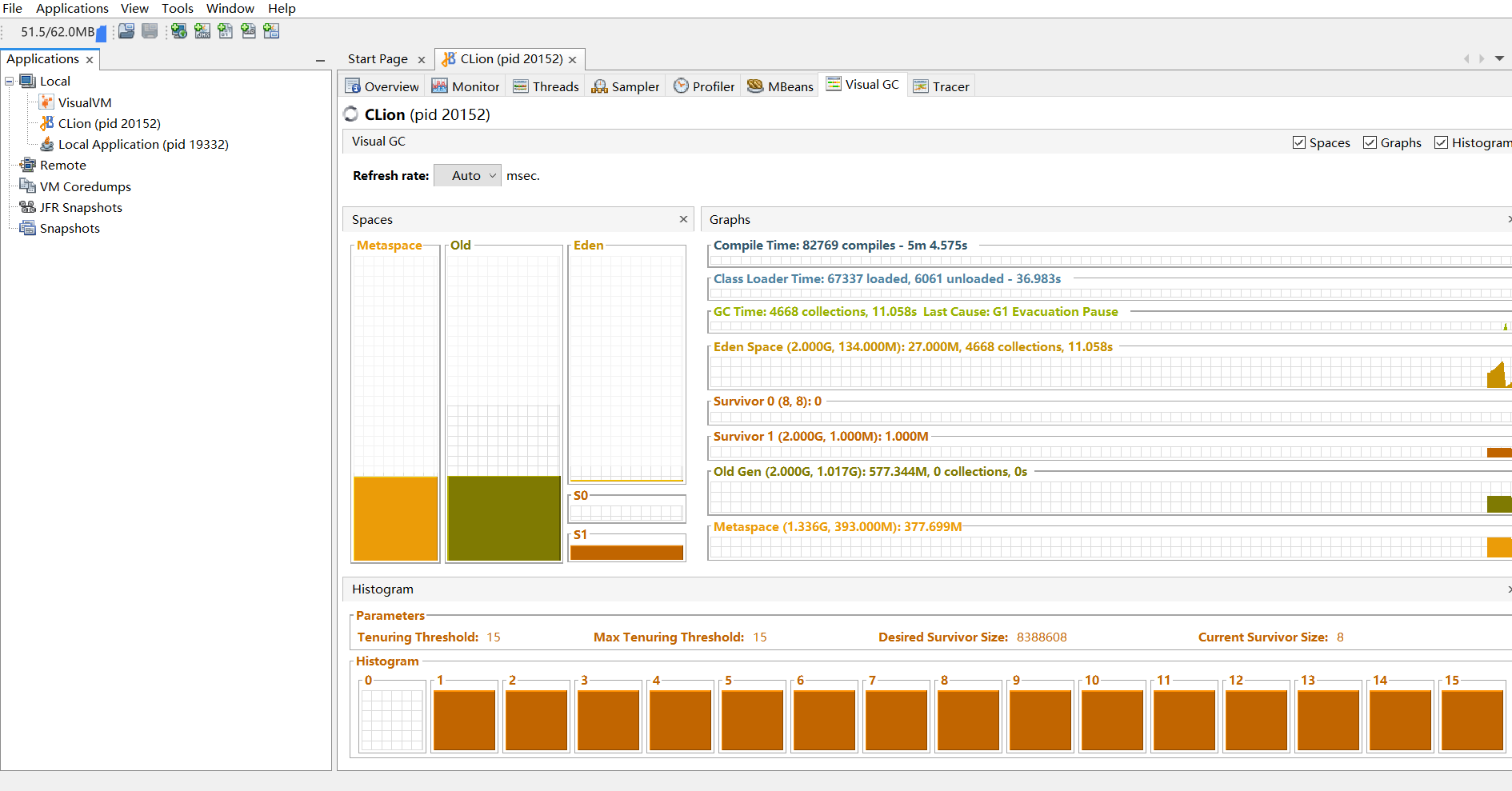The height and width of the screenshot is (791, 1512).
Task: Click the heap memory usage indicator 51.5/62.0MB
Action: click(63, 32)
